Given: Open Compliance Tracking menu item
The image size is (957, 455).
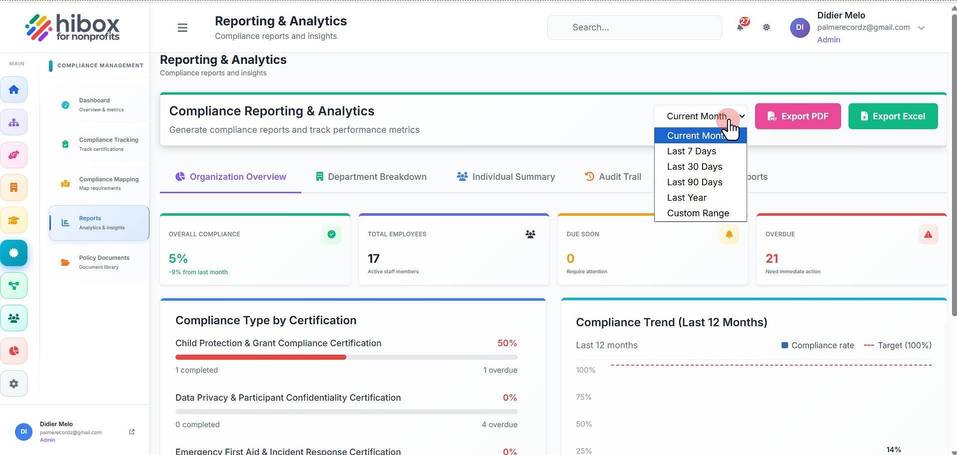Looking at the screenshot, I should pos(99,144).
